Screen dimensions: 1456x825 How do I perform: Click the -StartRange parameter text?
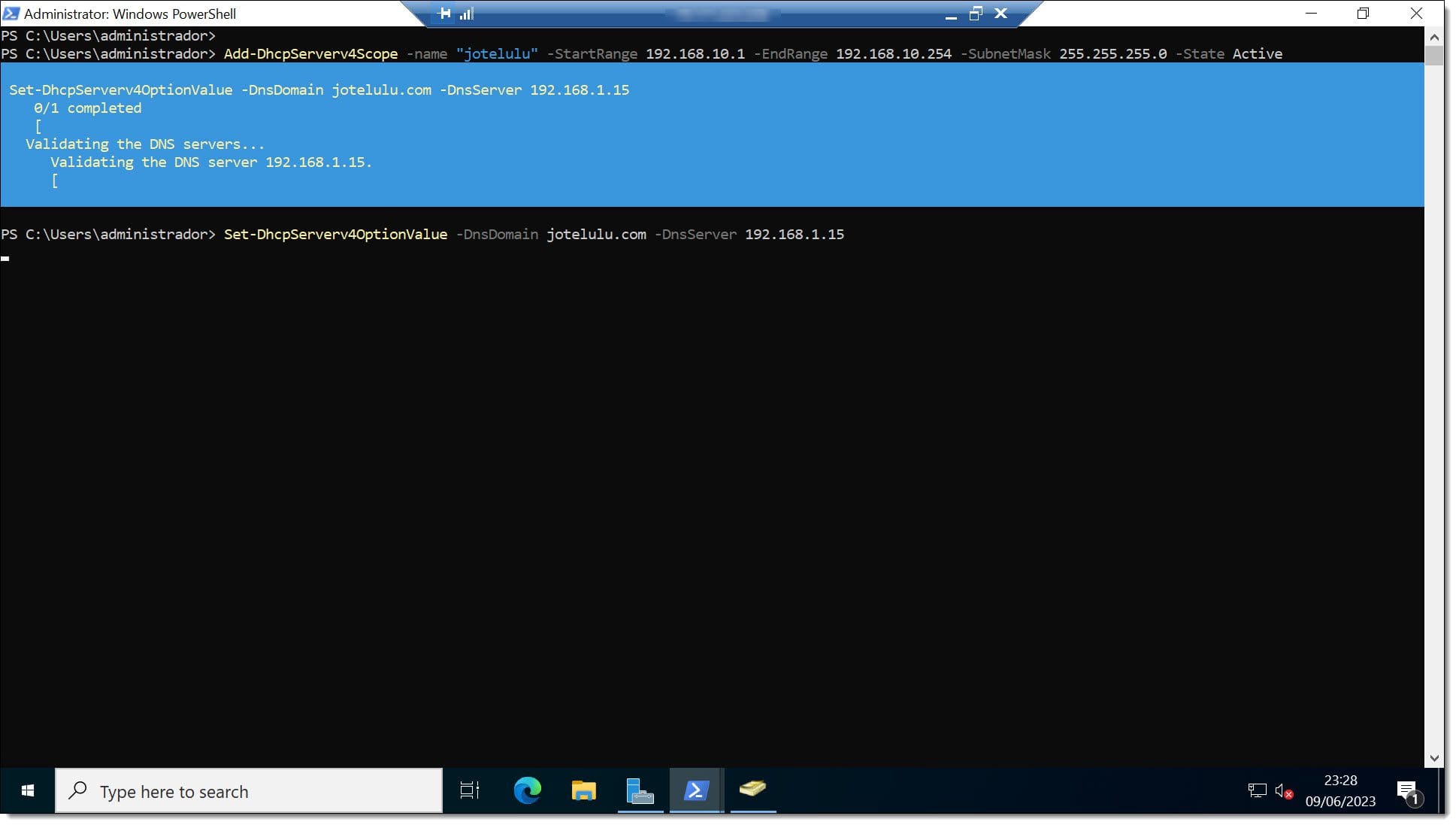click(x=592, y=54)
